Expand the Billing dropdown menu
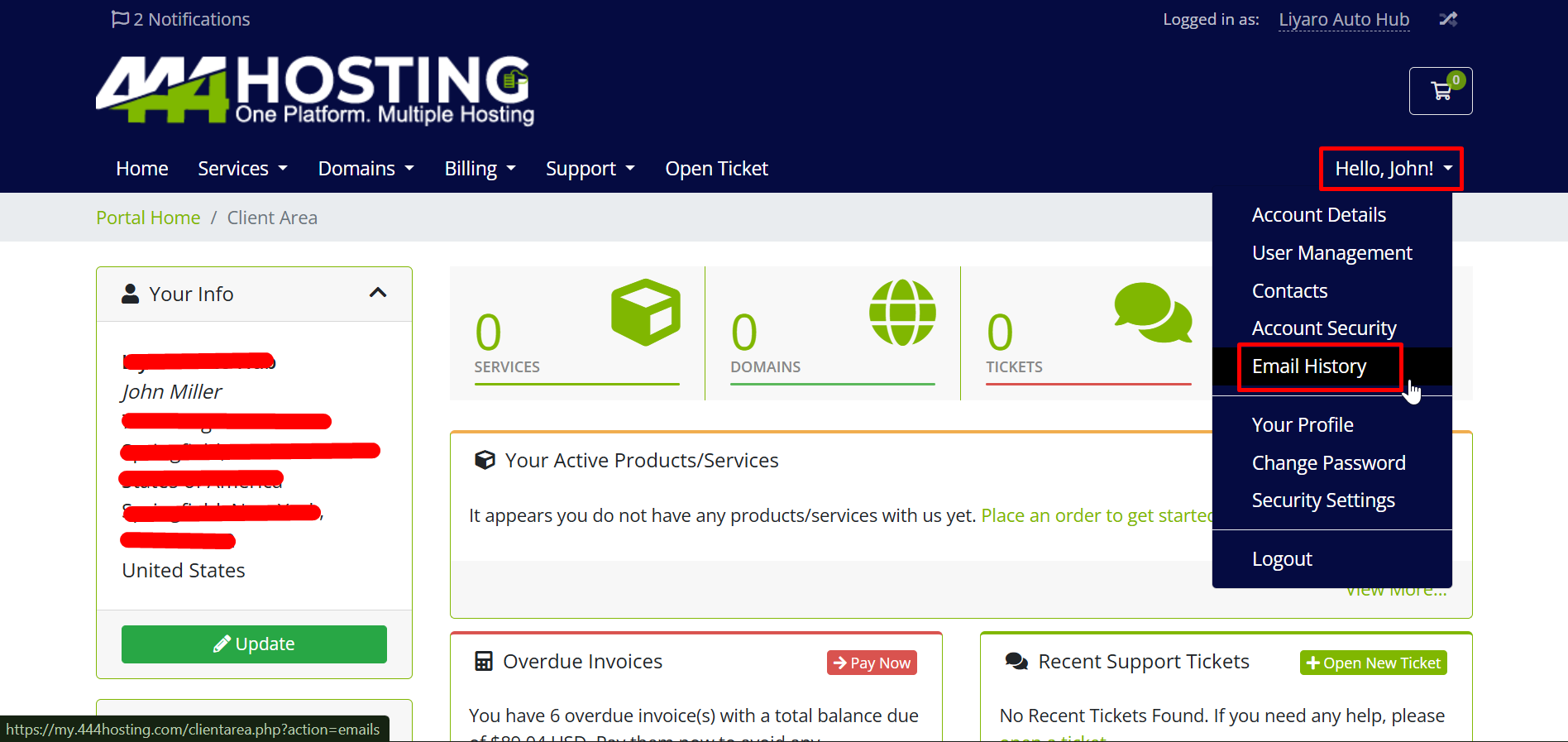Image resolution: width=1568 pixels, height=742 pixels. point(480,169)
